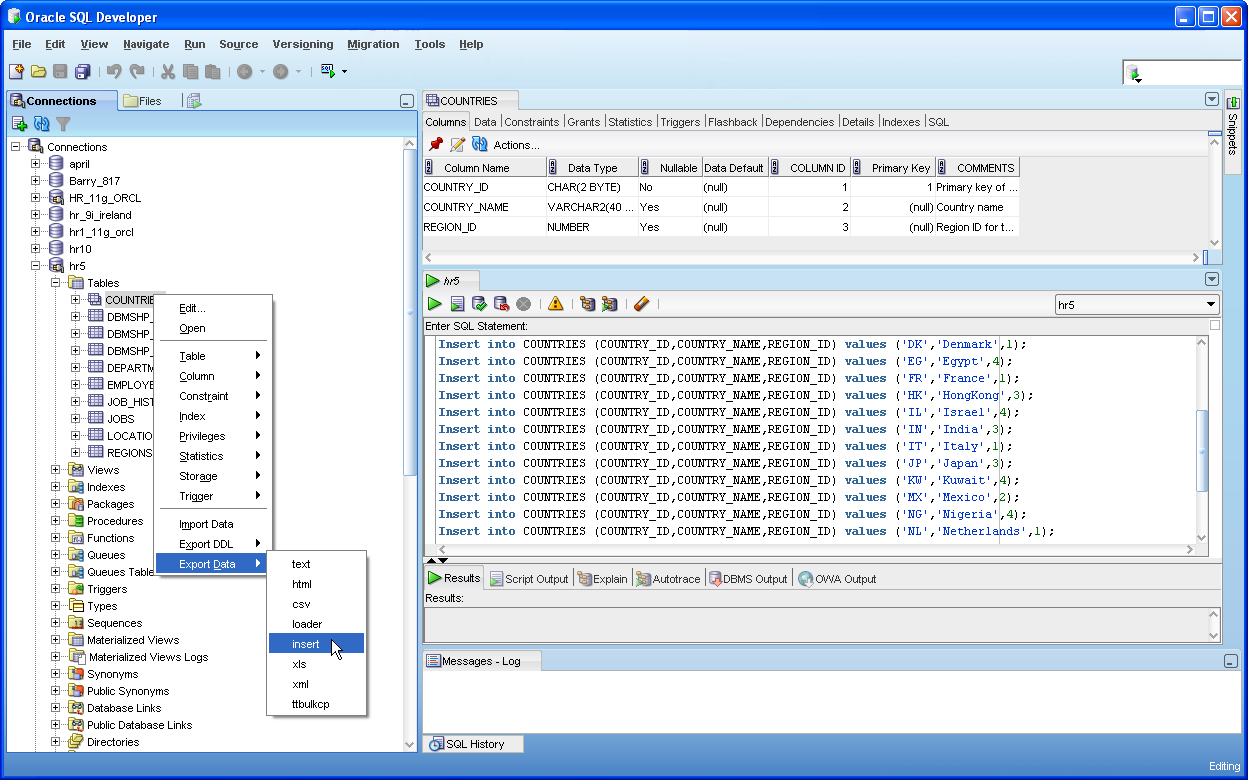Apply a filter in the Connections panel
The image size is (1248, 780).
coord(63,124)
